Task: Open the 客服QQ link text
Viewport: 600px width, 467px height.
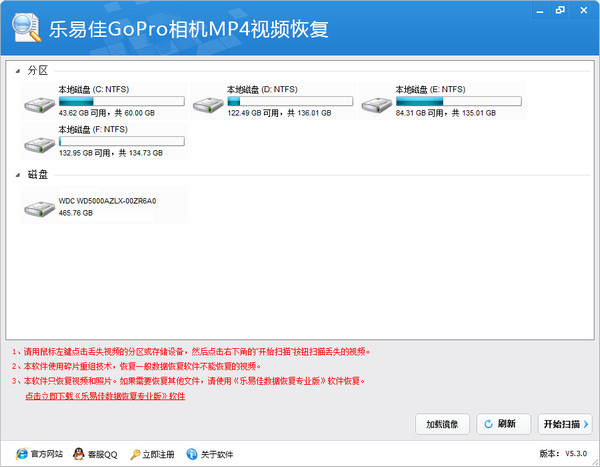Action: click(103, 454)
